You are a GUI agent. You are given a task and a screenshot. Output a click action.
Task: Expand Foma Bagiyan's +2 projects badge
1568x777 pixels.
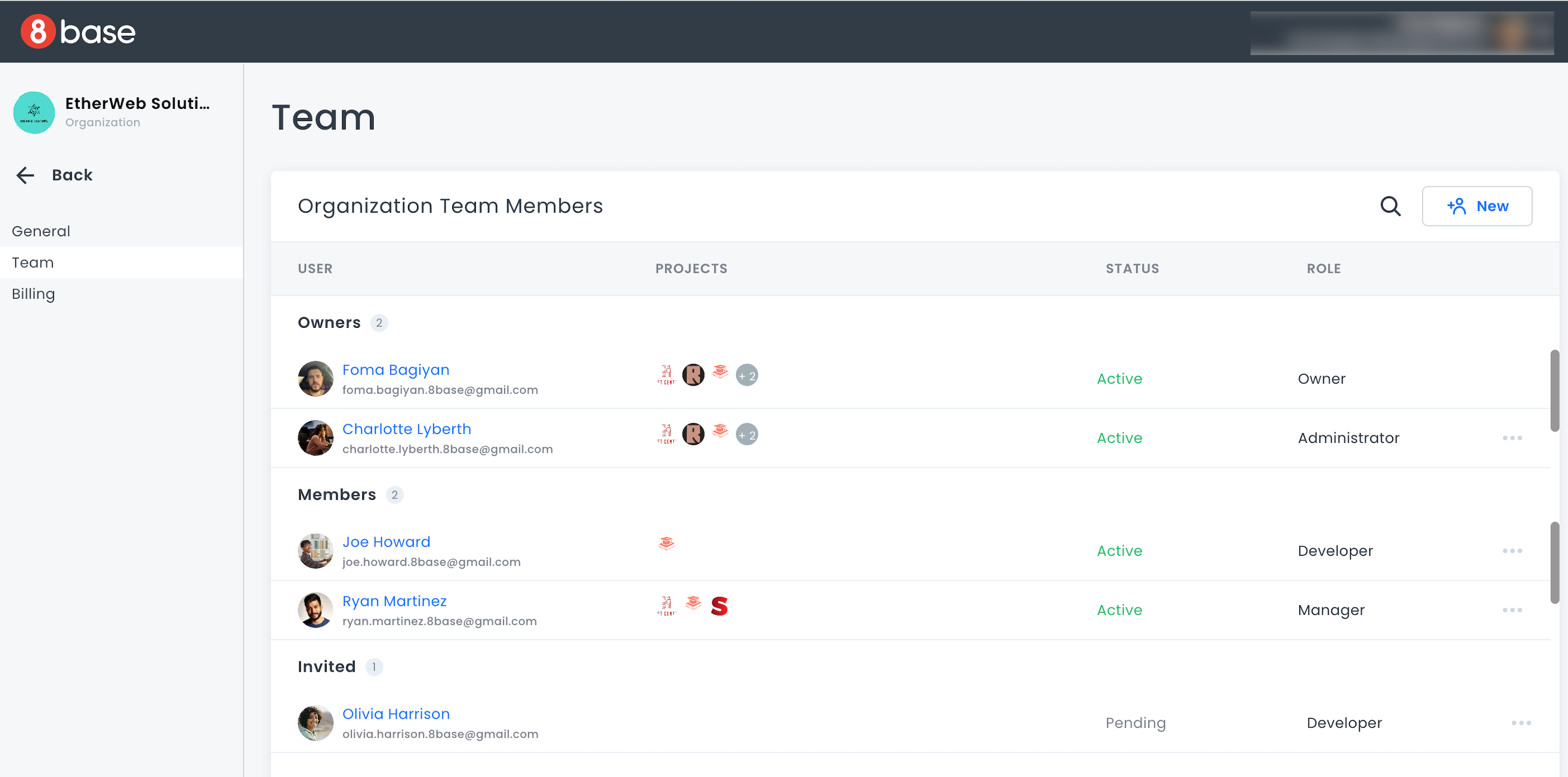[747, 375]
